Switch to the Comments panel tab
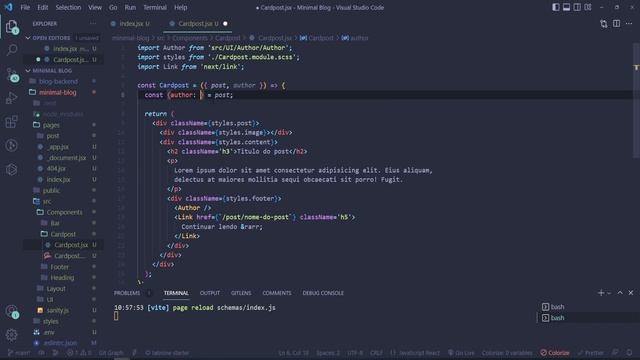The image size is (640, 360). (277, 293)
